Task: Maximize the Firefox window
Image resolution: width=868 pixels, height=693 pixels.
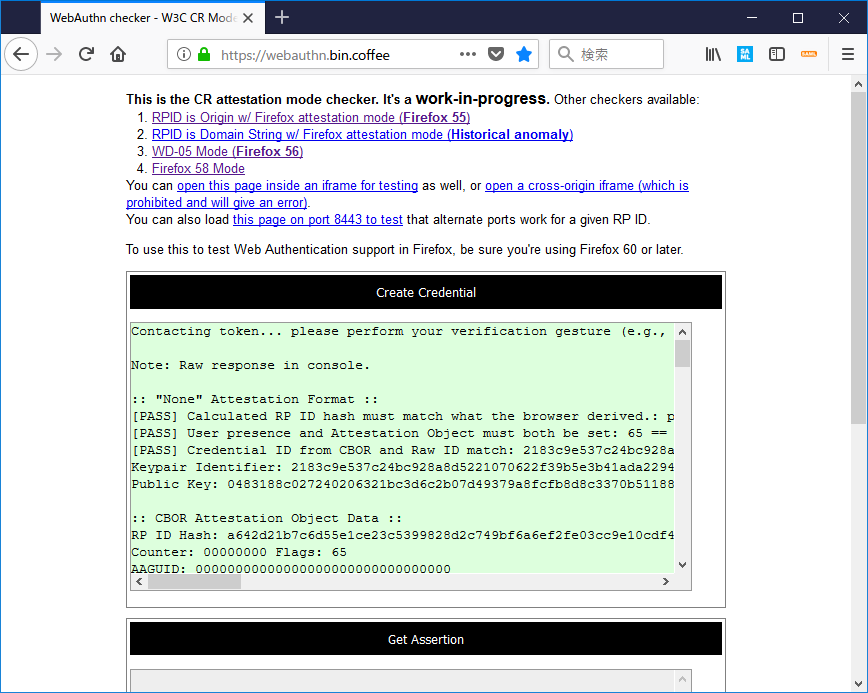Action: (798, 18)
